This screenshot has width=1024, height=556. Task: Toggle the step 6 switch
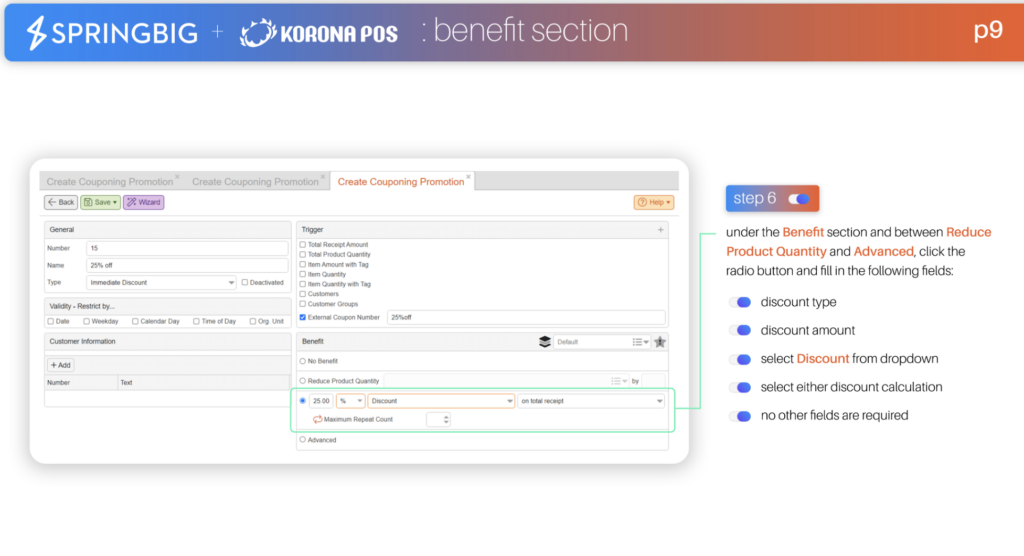point(799,199)
